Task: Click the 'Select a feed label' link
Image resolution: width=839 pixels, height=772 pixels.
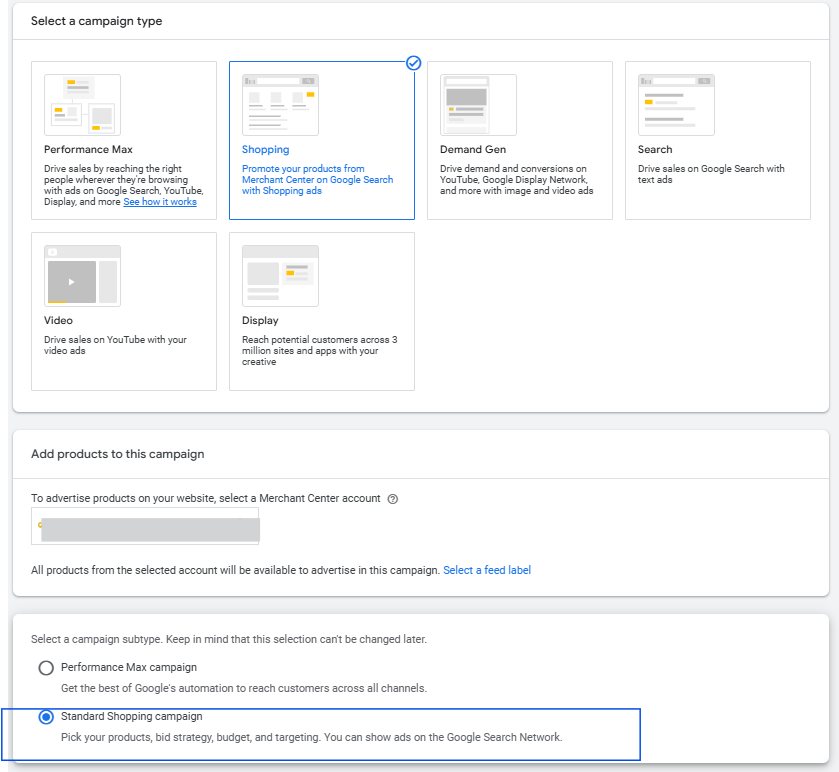Action: (487, 570)
